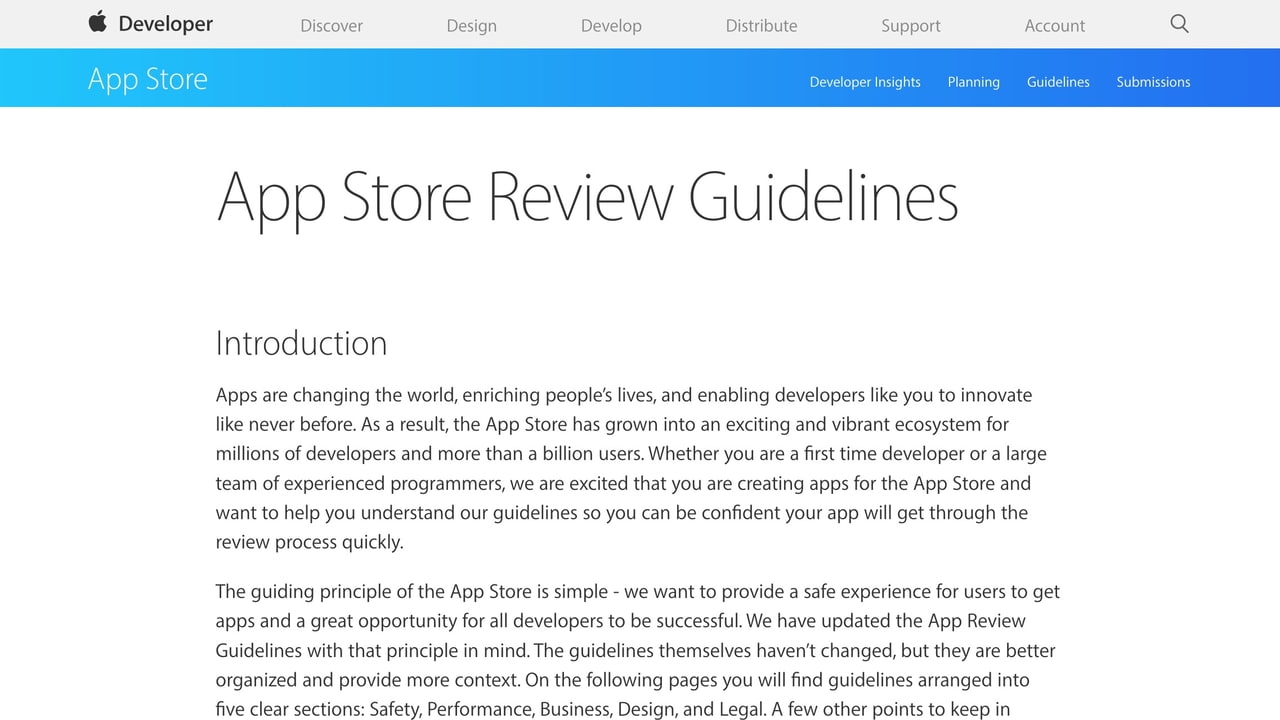Click the text "review process quickly."
The width and height of the screenshot is (1280, 720).
(310, 543)
